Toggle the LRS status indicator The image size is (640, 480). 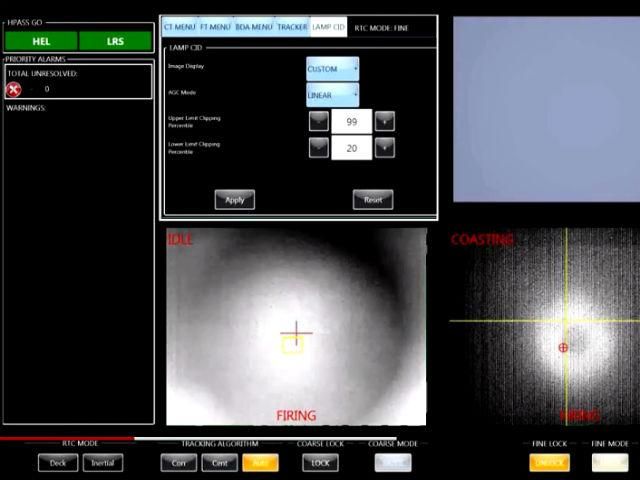click(115, 41)
